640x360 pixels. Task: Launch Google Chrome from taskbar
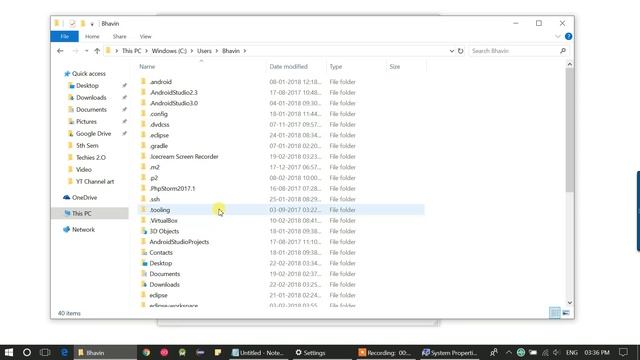146,352
